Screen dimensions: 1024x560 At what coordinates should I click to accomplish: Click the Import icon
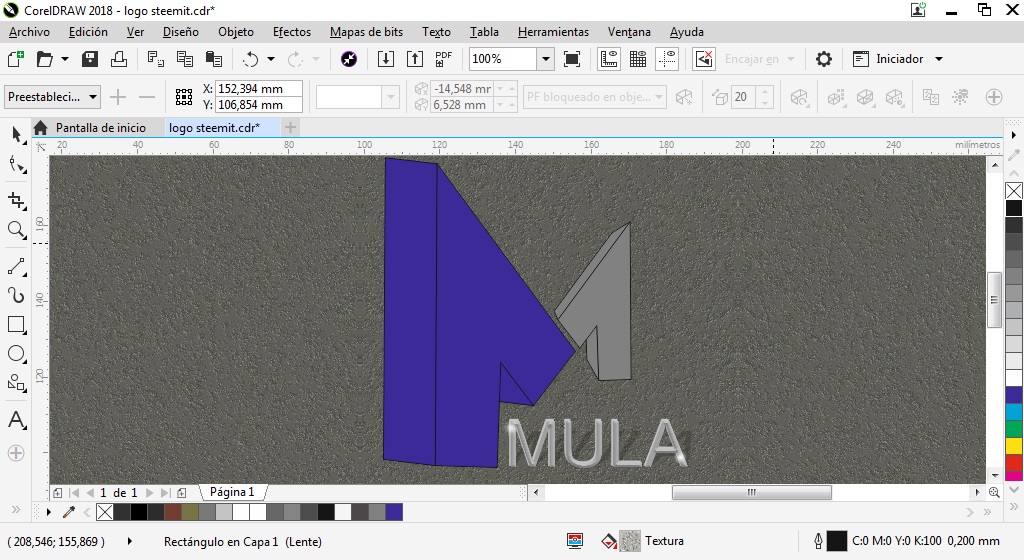click(386, 59)
